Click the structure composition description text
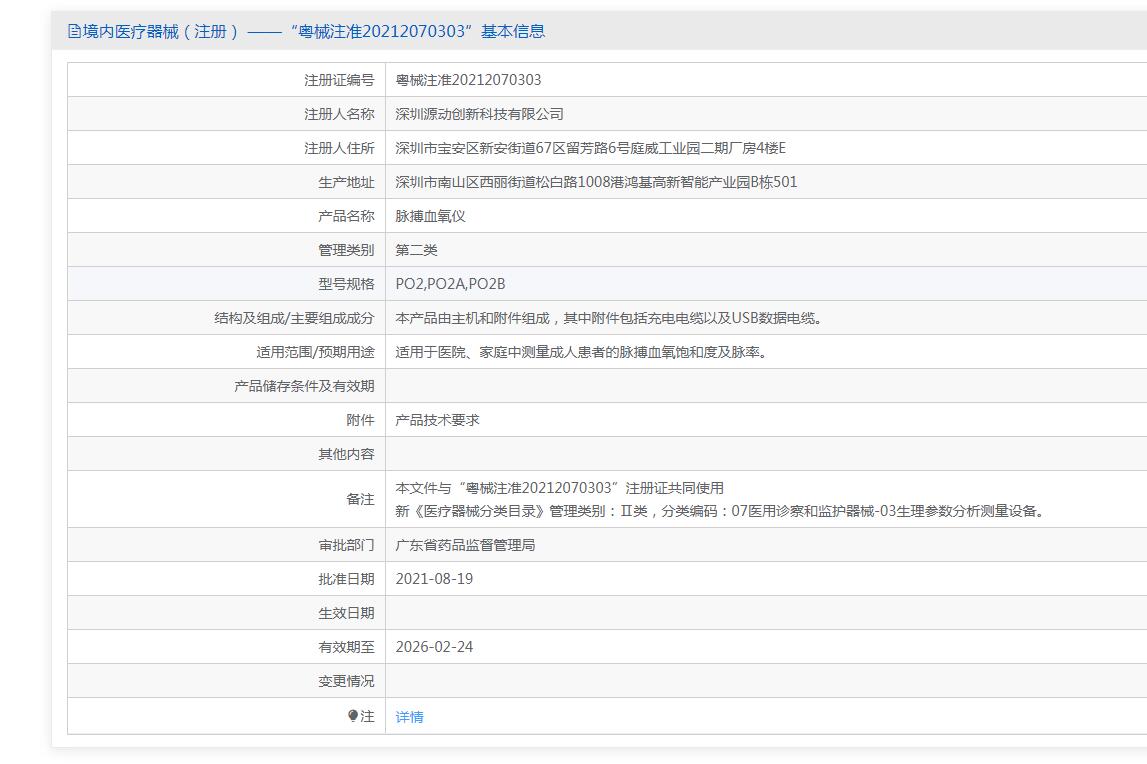The height and width of the screenshot is (764, 1147). (x=609, y=318)
